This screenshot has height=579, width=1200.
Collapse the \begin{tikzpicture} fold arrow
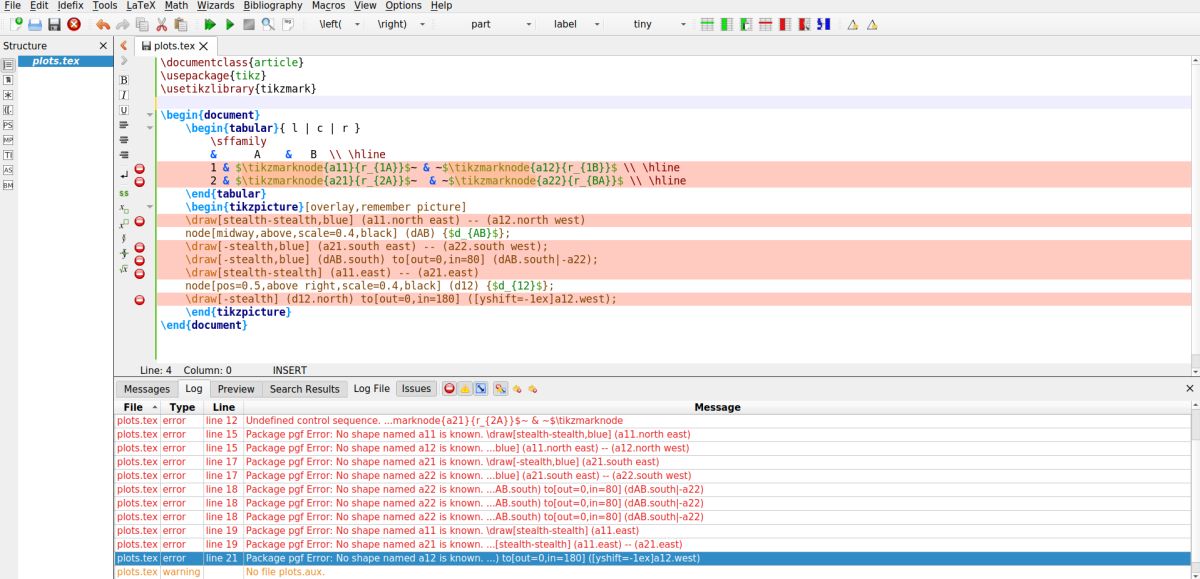point(150,207)
